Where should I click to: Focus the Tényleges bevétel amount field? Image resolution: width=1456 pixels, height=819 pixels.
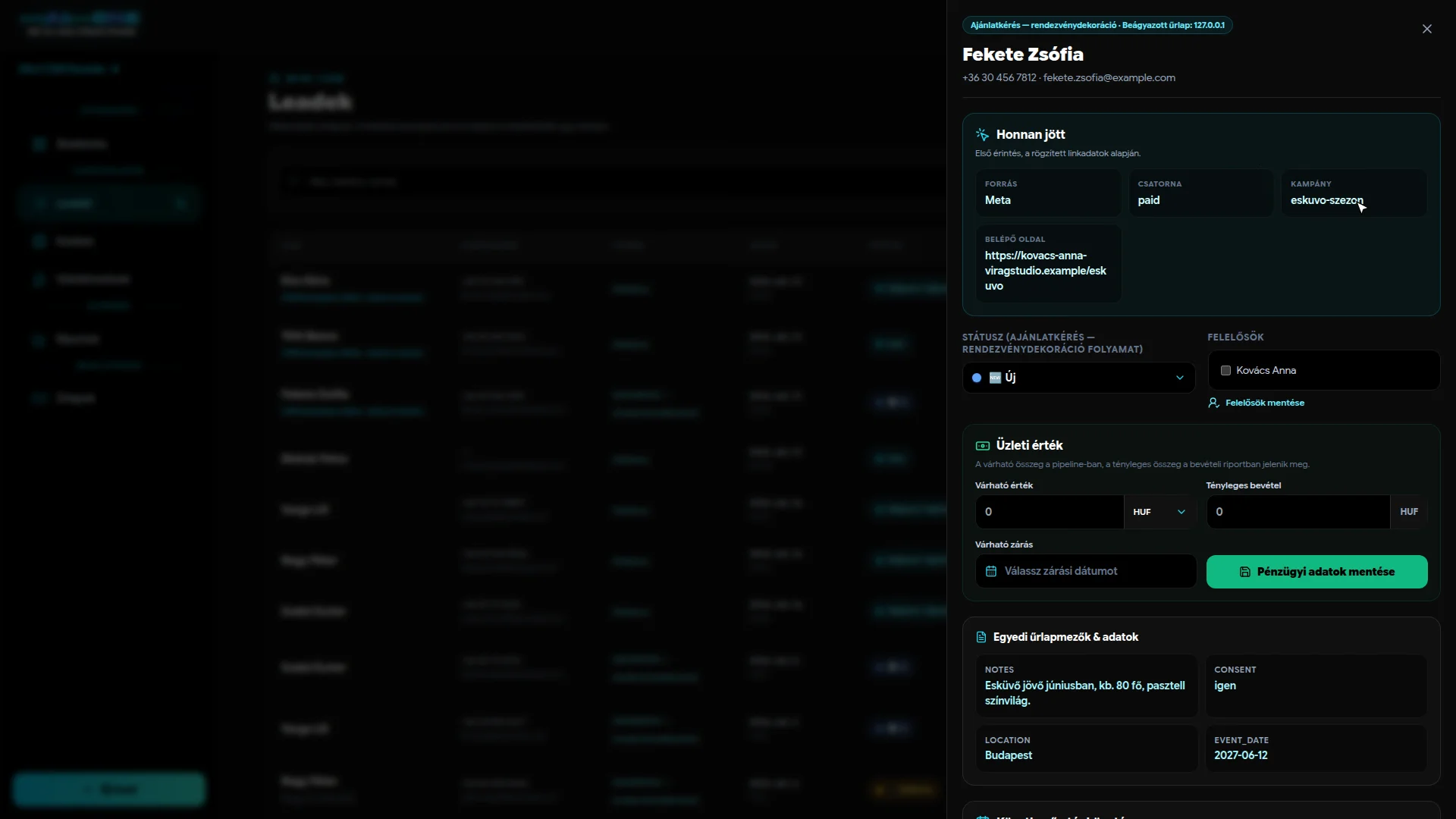[x=1298, y=512]
